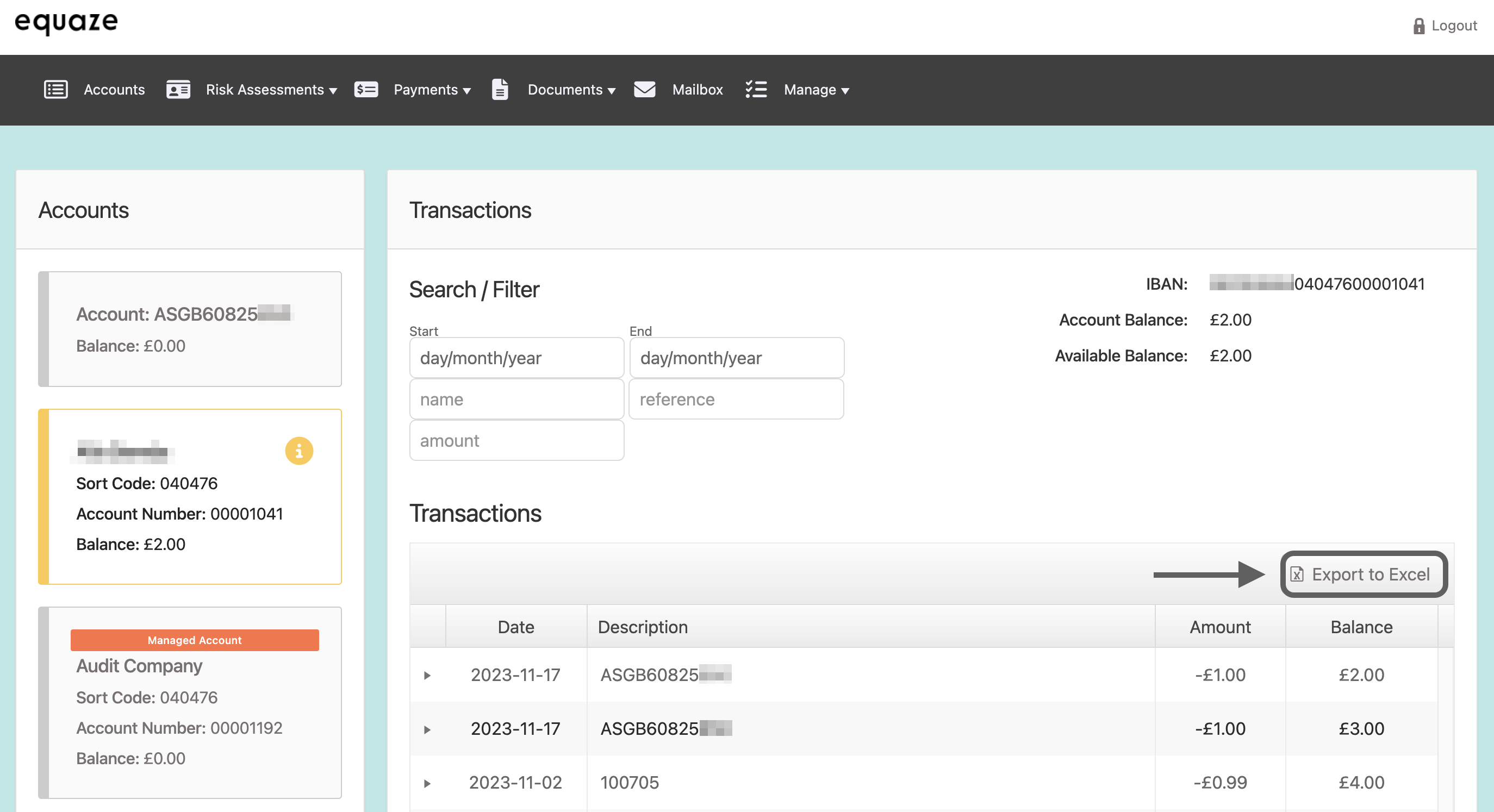Expand the £3.00 balance transaction row
Image resolution: width=1494 pixels, height=812 pixels.
[427, 729]
